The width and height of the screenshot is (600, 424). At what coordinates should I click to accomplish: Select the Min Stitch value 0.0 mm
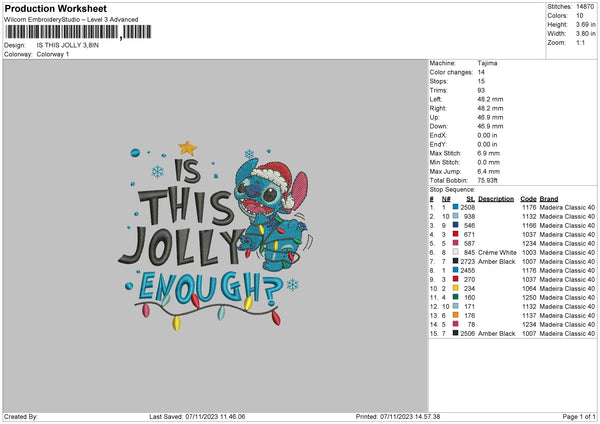489,162
